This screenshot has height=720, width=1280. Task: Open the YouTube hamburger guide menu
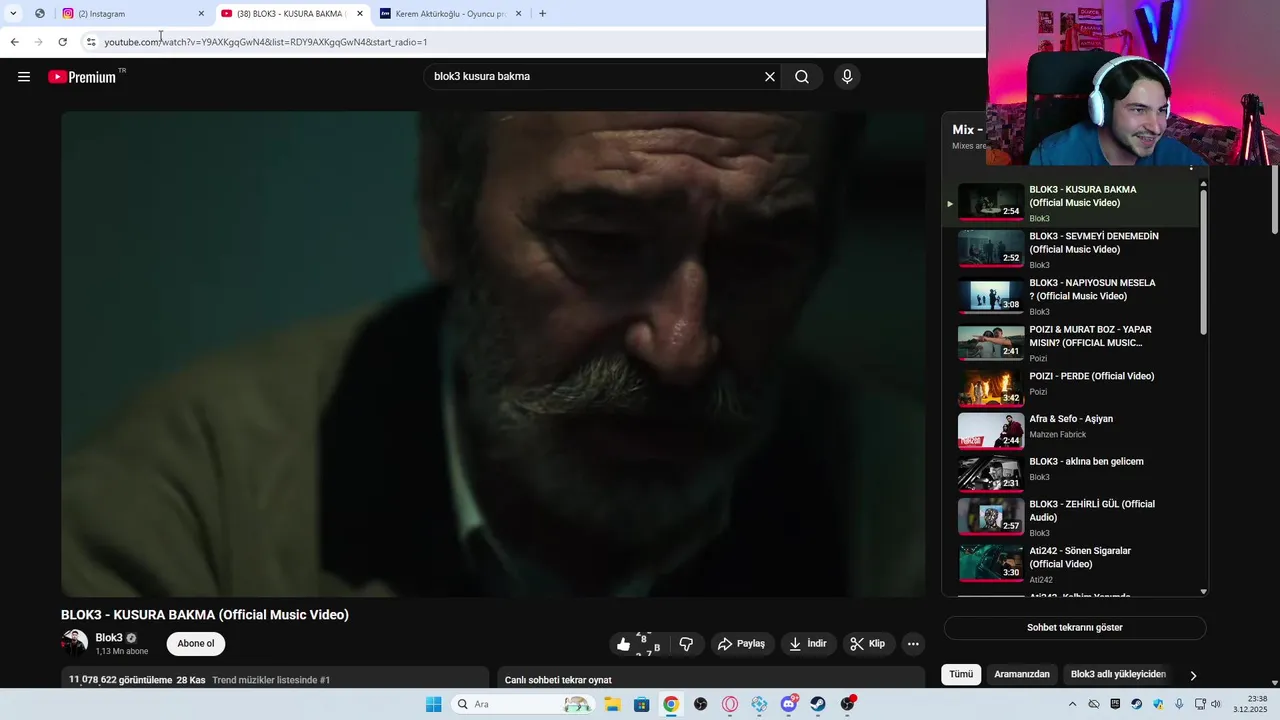(24, 77)
